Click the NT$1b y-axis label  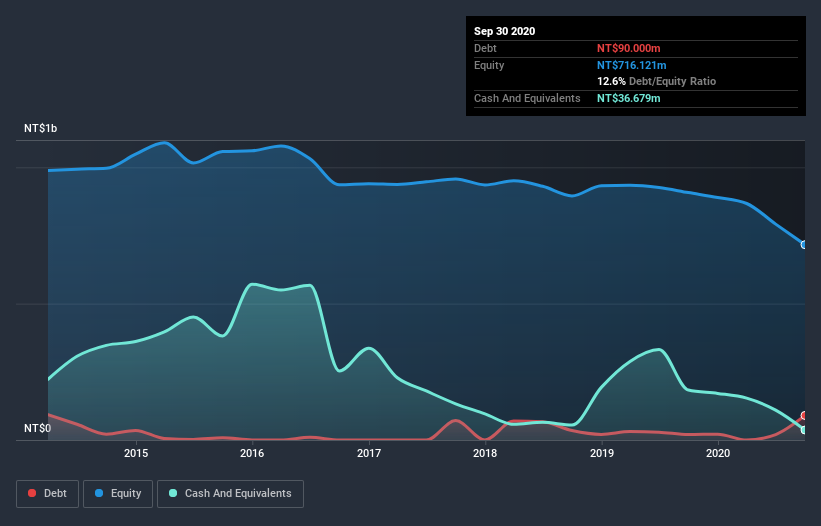pos(40,128)
